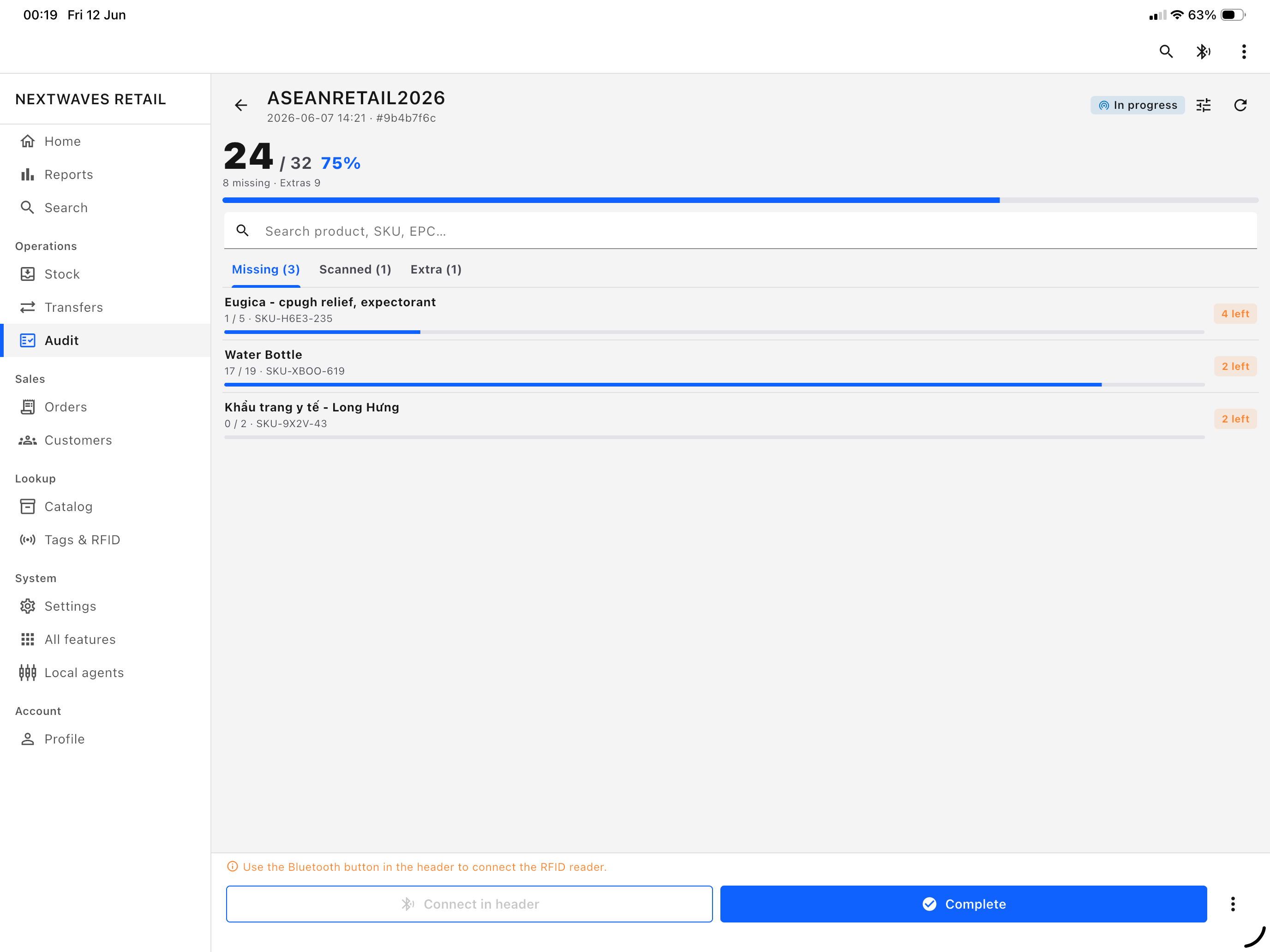Switch to the Missing (3) tab
Screen dimensions: 1270x952
point(266,269)
